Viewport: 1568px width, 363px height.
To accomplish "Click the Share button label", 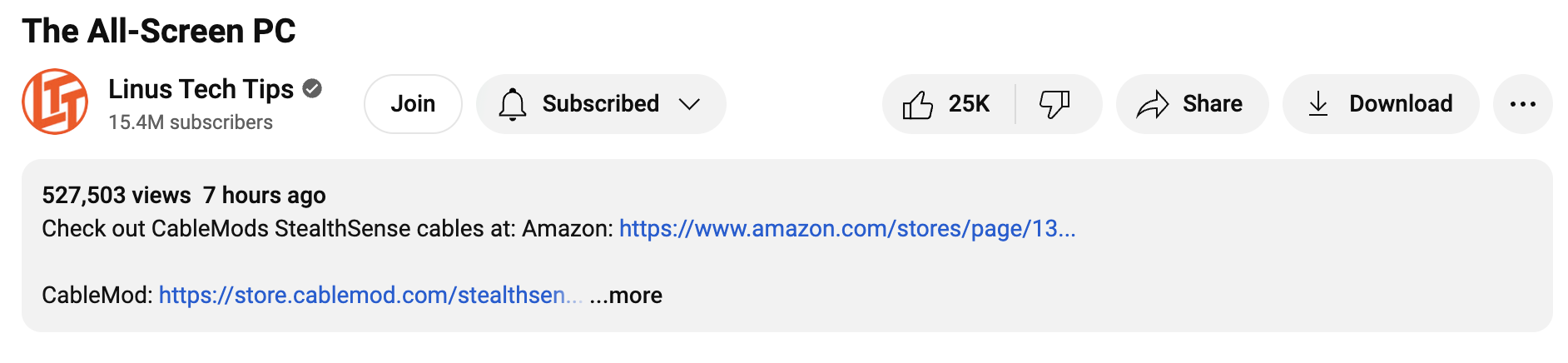I will [1212, 104].
